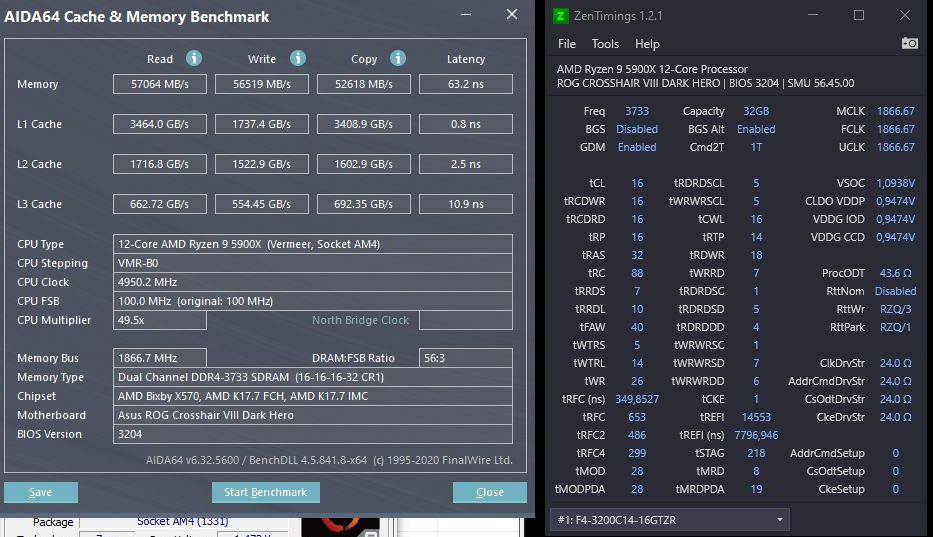Click VSOC value 1,0938V
The height and width of the screenshot is (537, 933).
click(896, 183)
